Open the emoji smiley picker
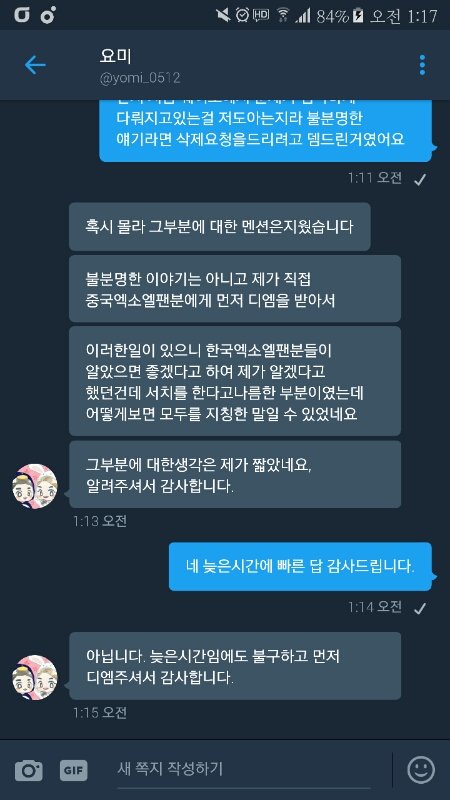This screenshot has height=800, width=450. (421, 769)
